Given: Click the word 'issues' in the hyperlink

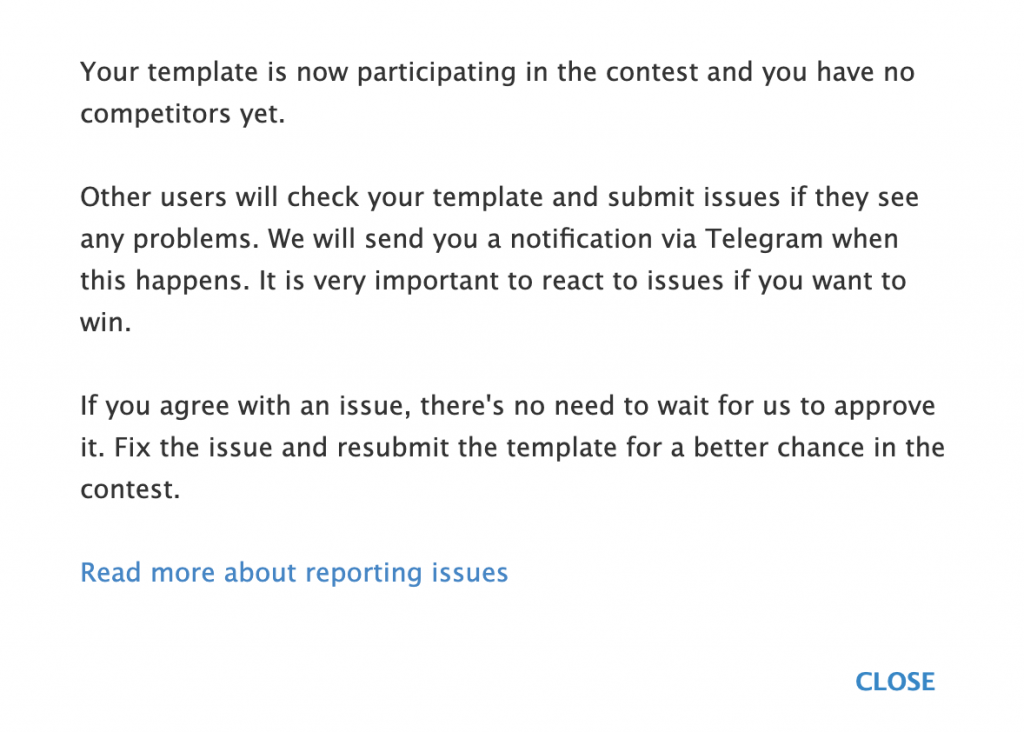Looking at the screenshot, I should click(x=472, y=572).
